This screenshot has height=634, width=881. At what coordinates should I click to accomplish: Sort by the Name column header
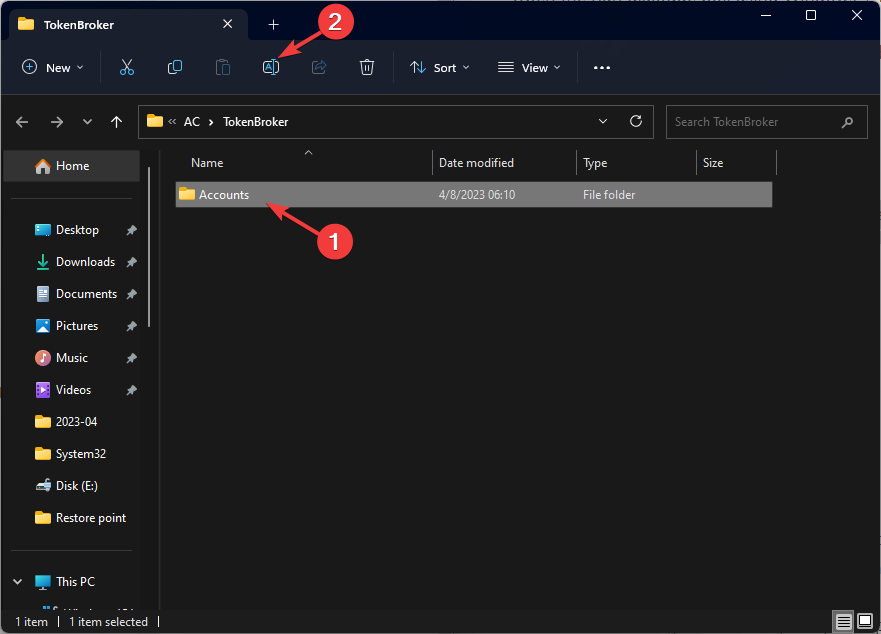click(x=207, y=163)
